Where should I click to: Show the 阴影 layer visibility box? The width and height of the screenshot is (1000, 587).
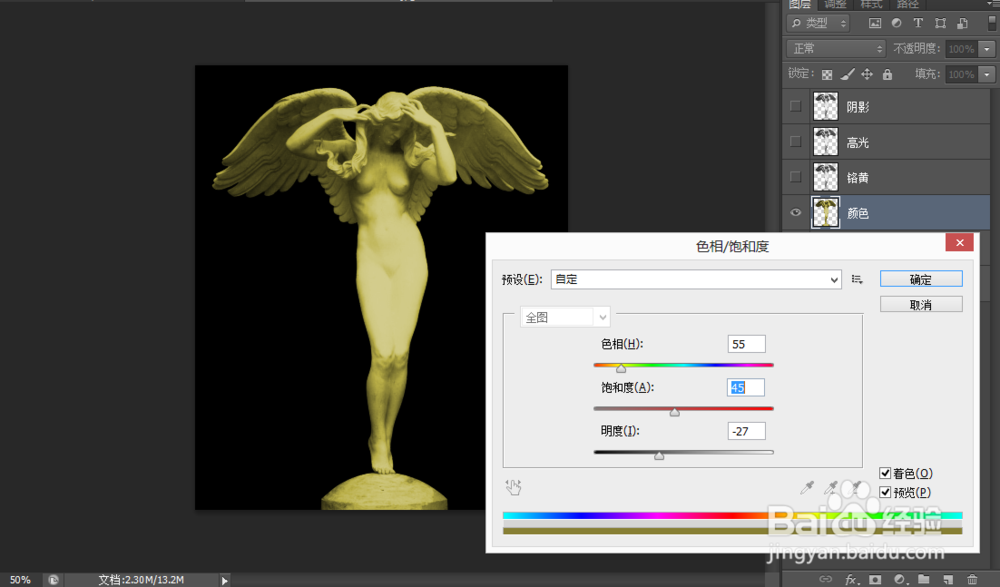point(795,106)
